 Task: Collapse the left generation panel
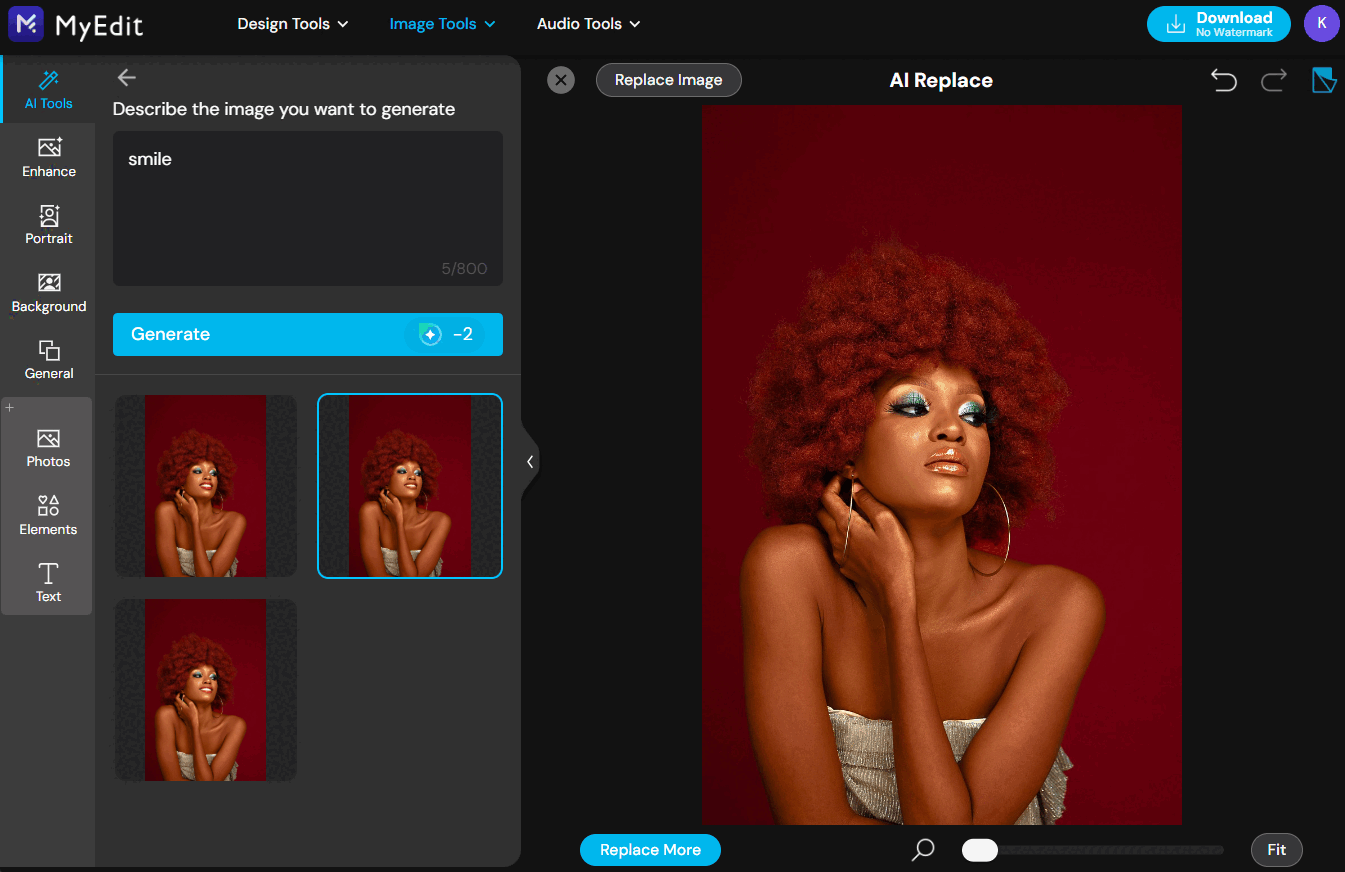[530, 461]
